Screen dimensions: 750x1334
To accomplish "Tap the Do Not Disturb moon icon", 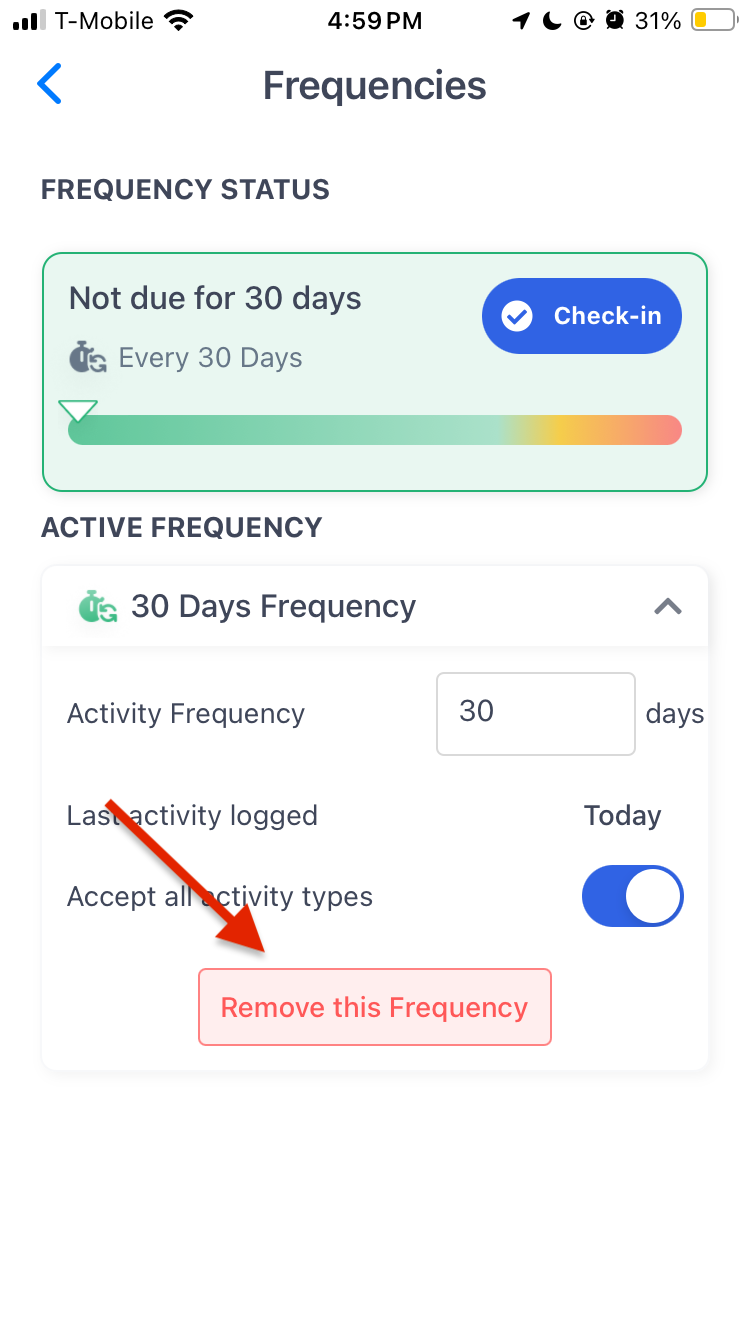I will point(552,20).
